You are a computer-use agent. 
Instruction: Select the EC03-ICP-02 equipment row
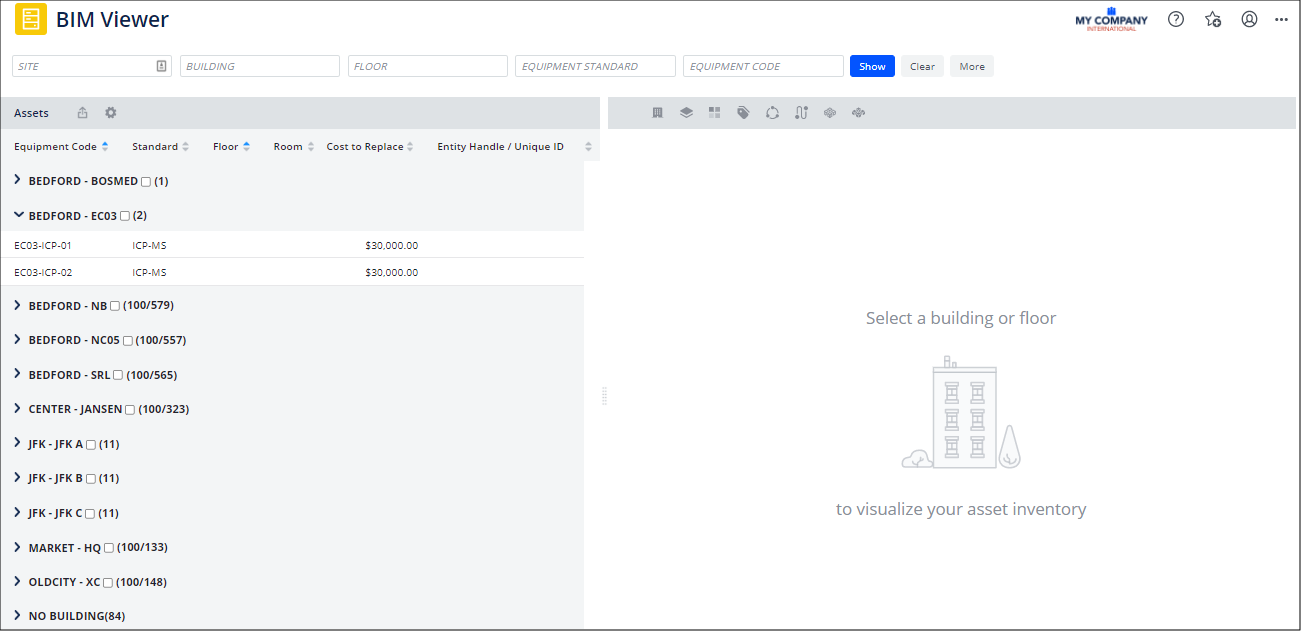[x=292, y=272]
